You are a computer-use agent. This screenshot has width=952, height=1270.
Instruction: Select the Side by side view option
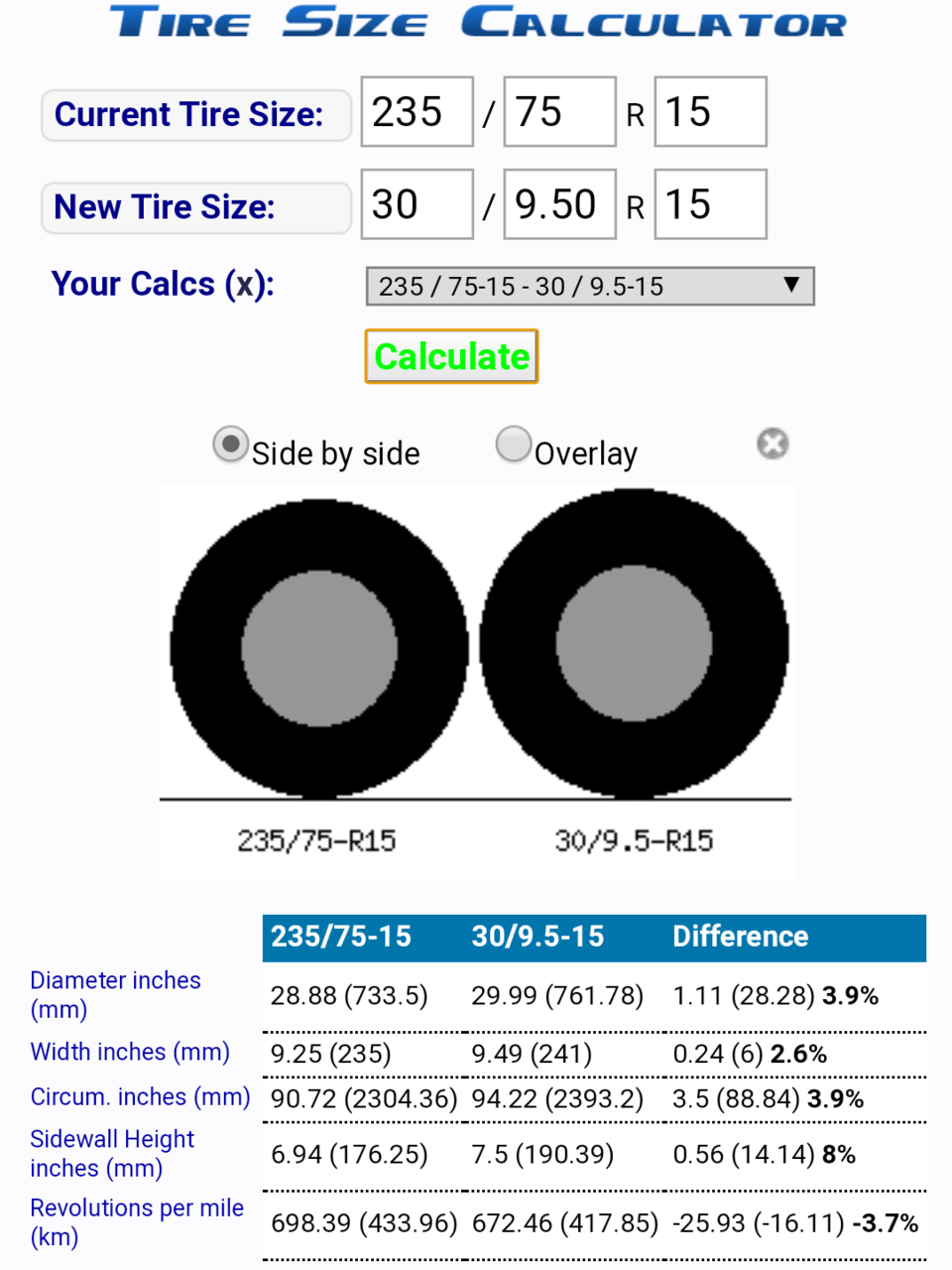[231, 445]
